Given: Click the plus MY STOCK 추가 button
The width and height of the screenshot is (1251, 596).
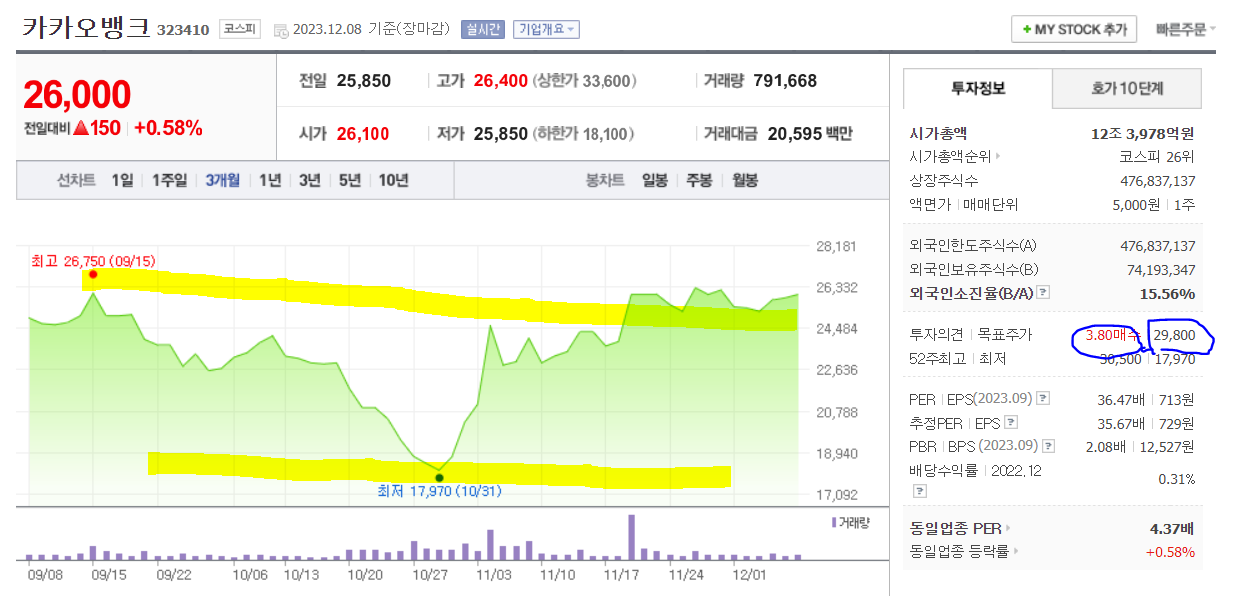Looking at the screenshot, I should point(1074,30).
